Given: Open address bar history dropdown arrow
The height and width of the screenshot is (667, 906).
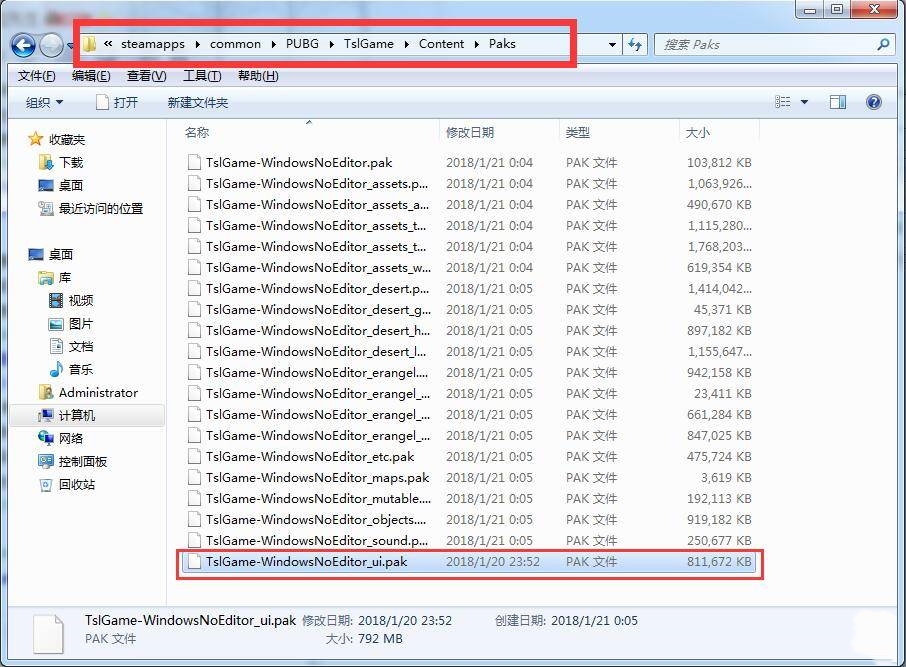Looking at the screenshot, I should [x=612, y=45].
